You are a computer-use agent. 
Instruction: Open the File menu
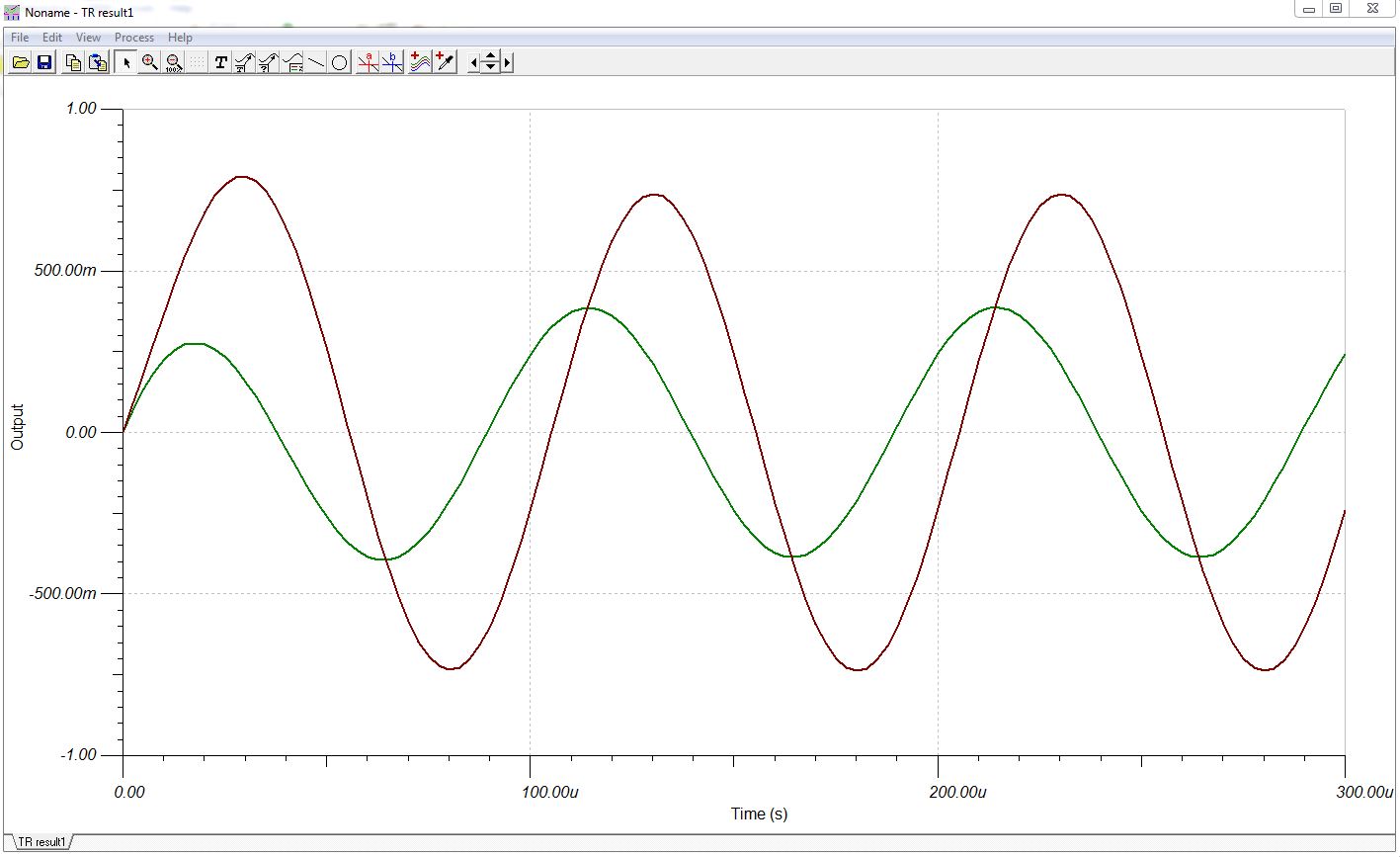pos(20,38)
